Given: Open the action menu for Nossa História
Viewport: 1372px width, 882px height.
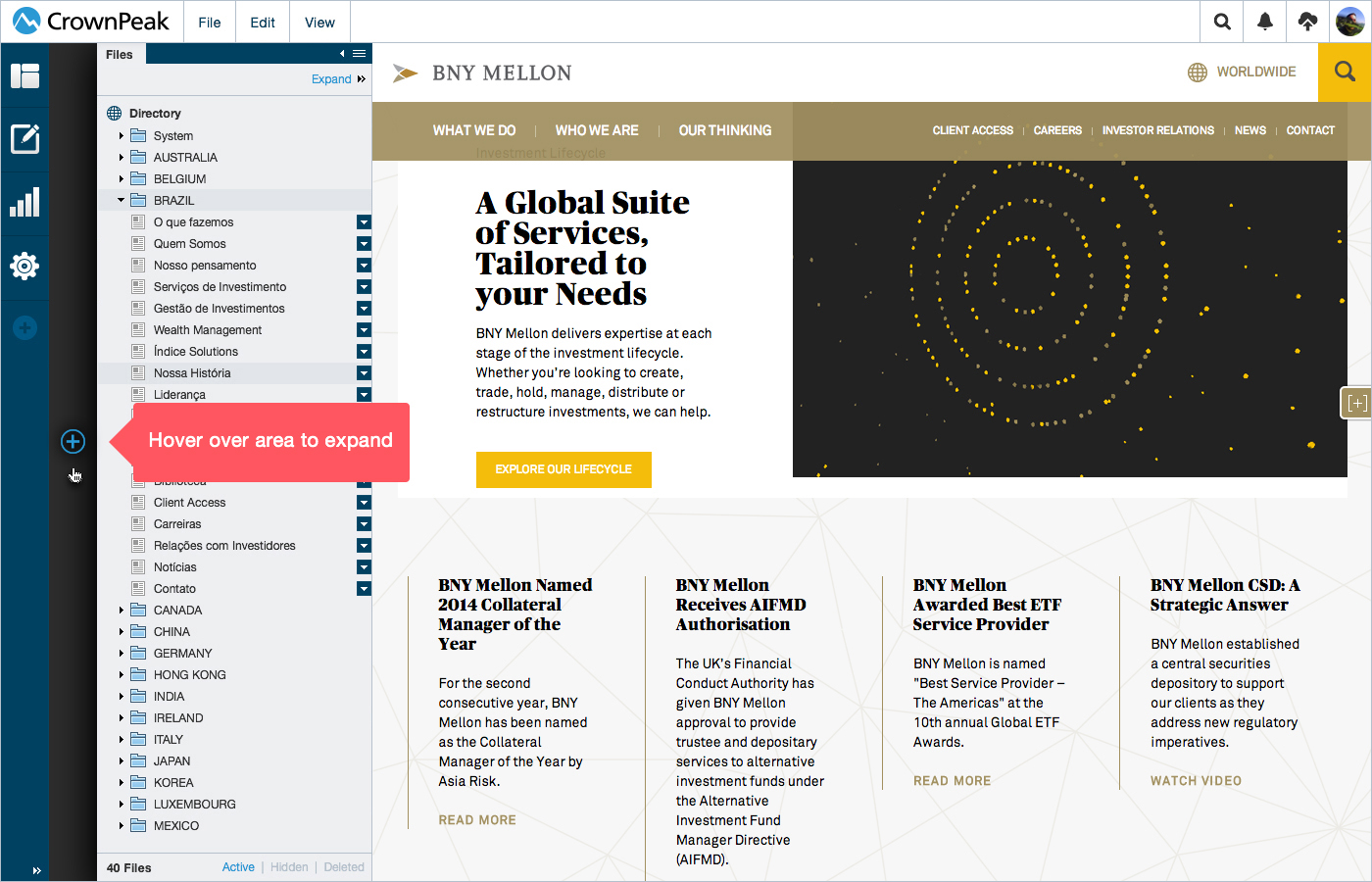Looking at the screenshot, I should coord(364,373).
